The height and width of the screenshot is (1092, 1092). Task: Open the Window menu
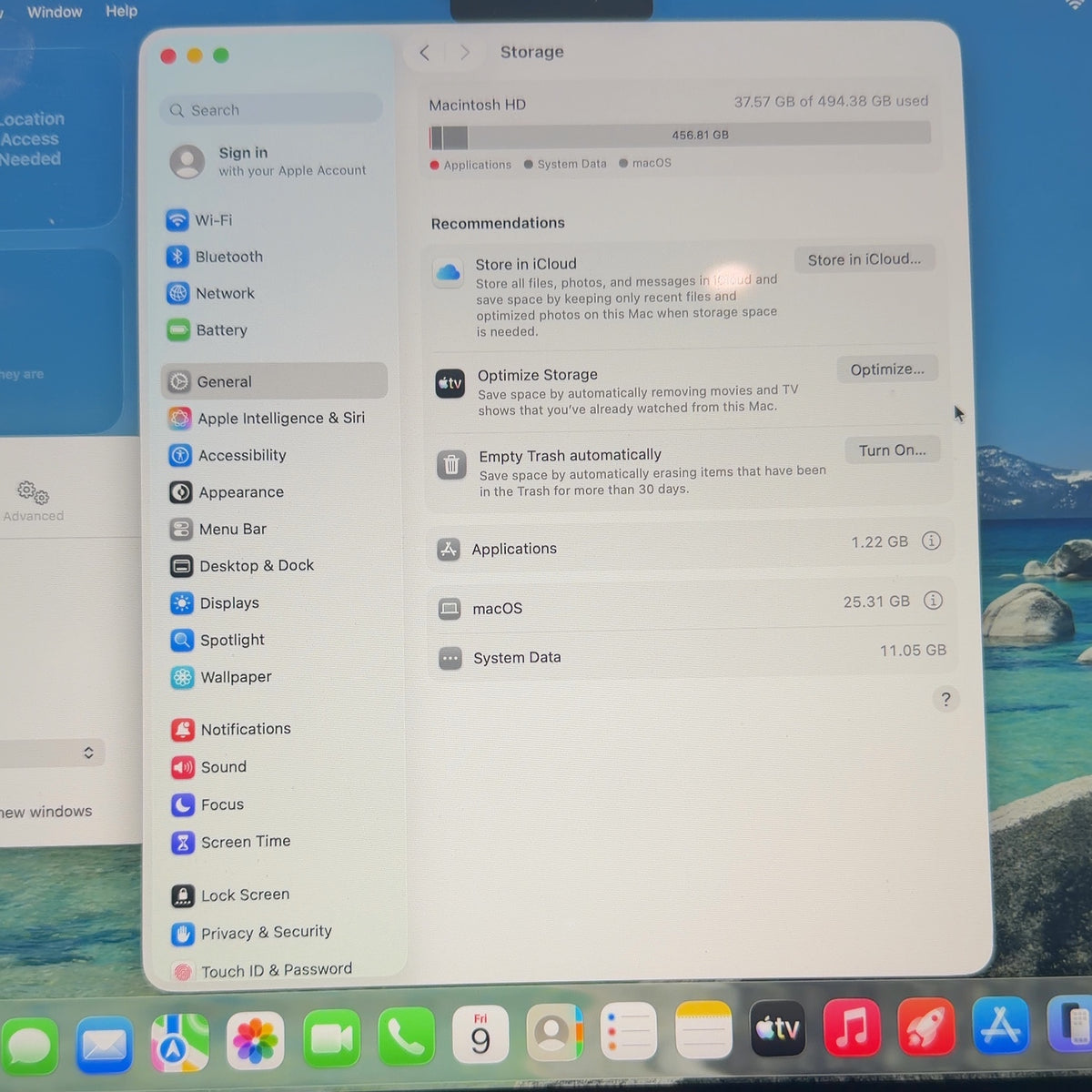coord(55,12)
